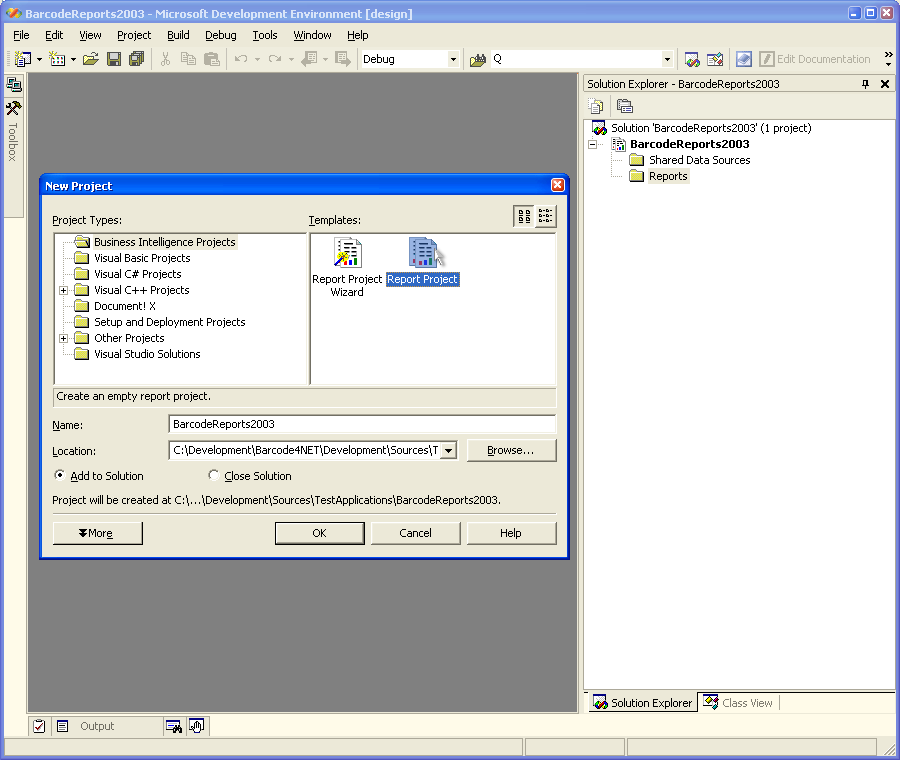
Task: Click the Save All toolbar icon
Action: [136, 59]
